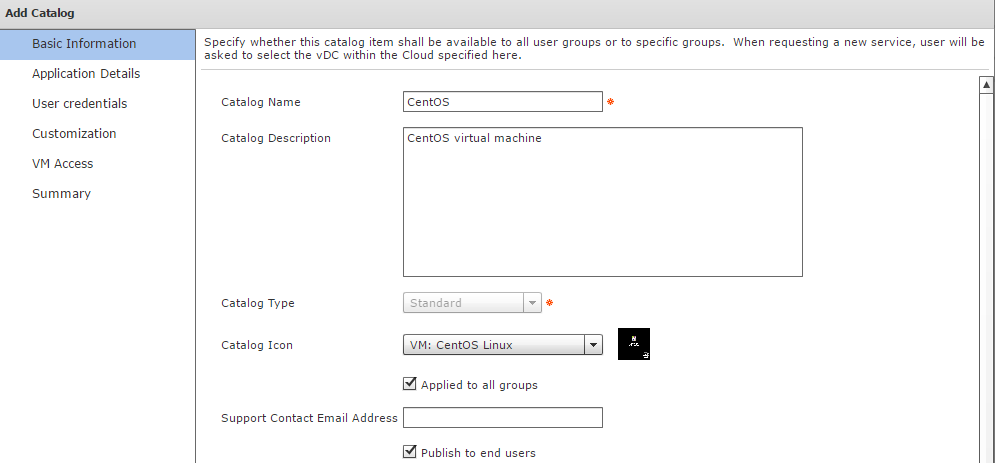
Task: Select the Basic Information step
Action: (x=84, y=44)
